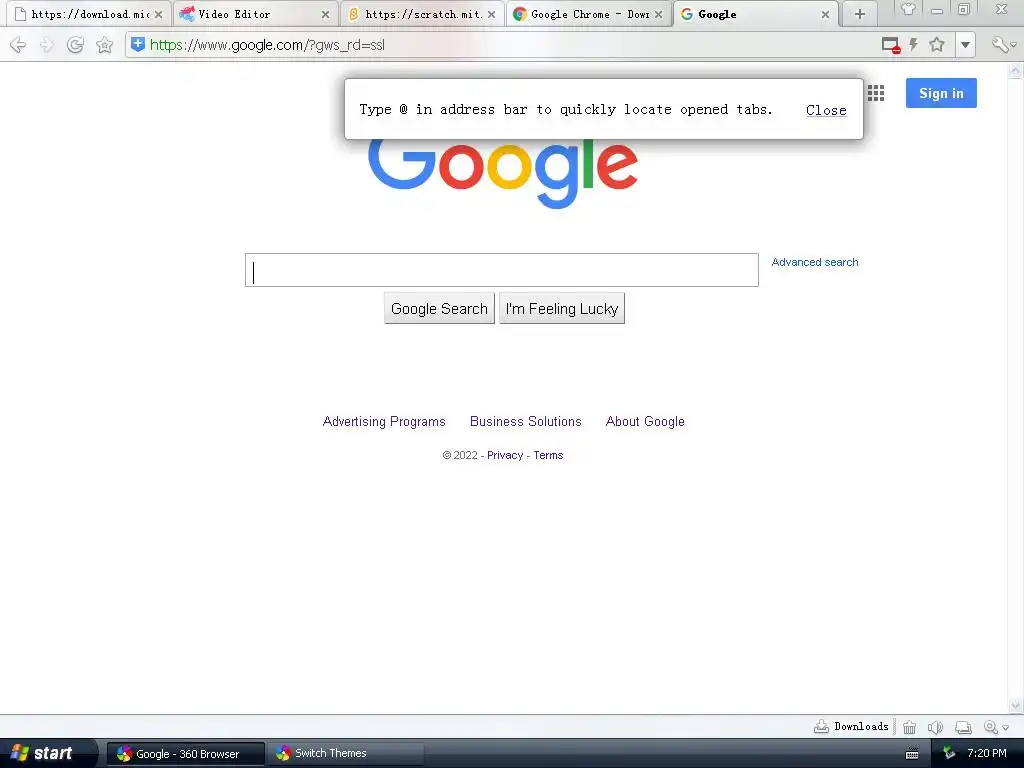Click the printer-like icon in status bar
The image size is (1024, 768).
point(963,727)
